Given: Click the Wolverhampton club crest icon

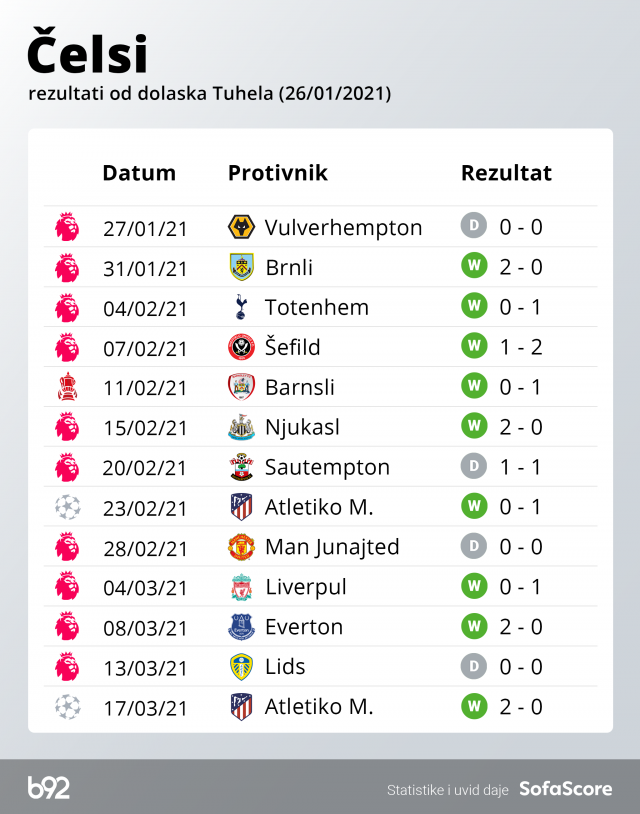Looking at the screenshot, I should [241, 227].
